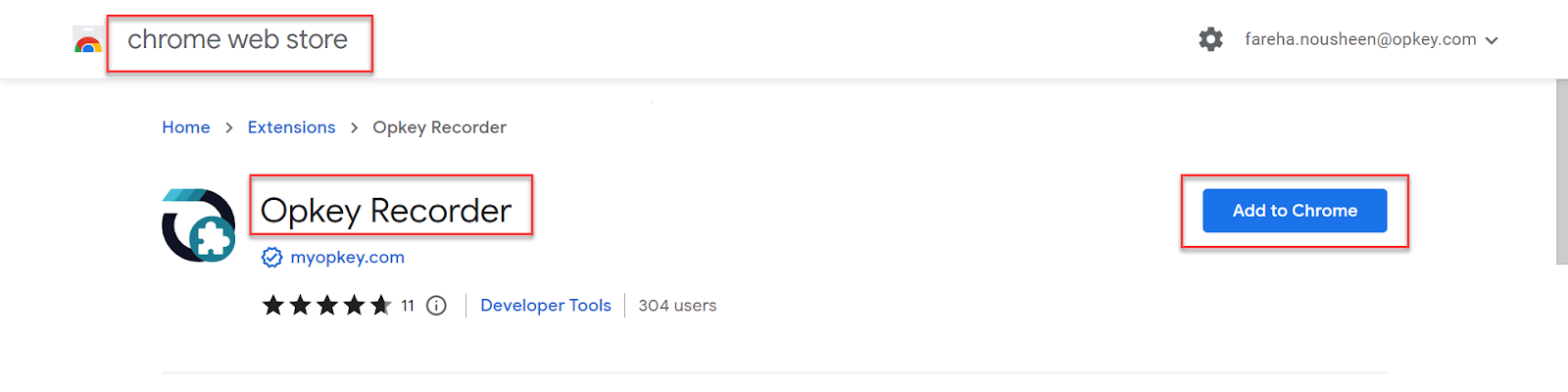1568x392 pixels.
Task: Visit the myopkey.com publisher link
Action: tap(348, 258)
